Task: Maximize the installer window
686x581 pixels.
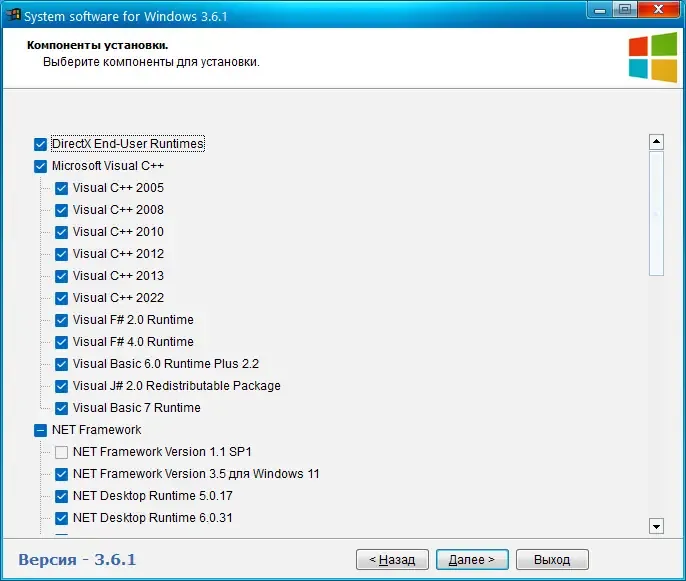Action: coord(626,10)
